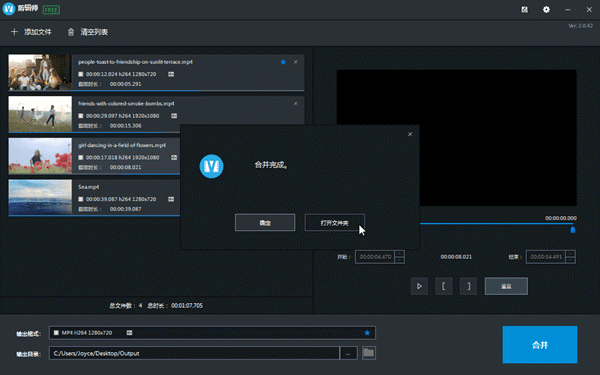Select the people-toast-to-friendship video thumbnail
This screenshot has width=600, height=375.
coord(40,72)
